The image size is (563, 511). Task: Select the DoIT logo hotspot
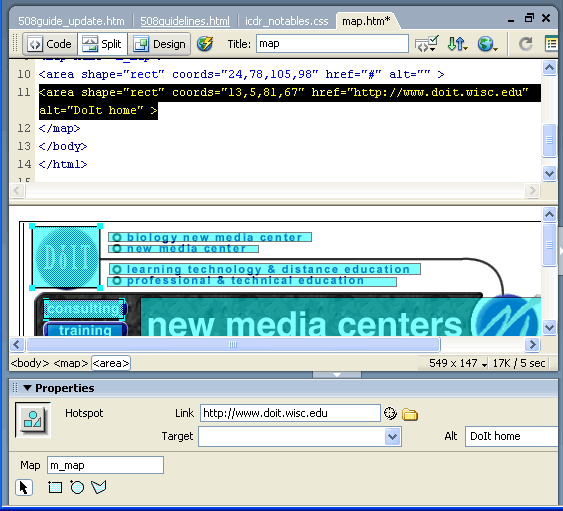(x=66, y=257)
